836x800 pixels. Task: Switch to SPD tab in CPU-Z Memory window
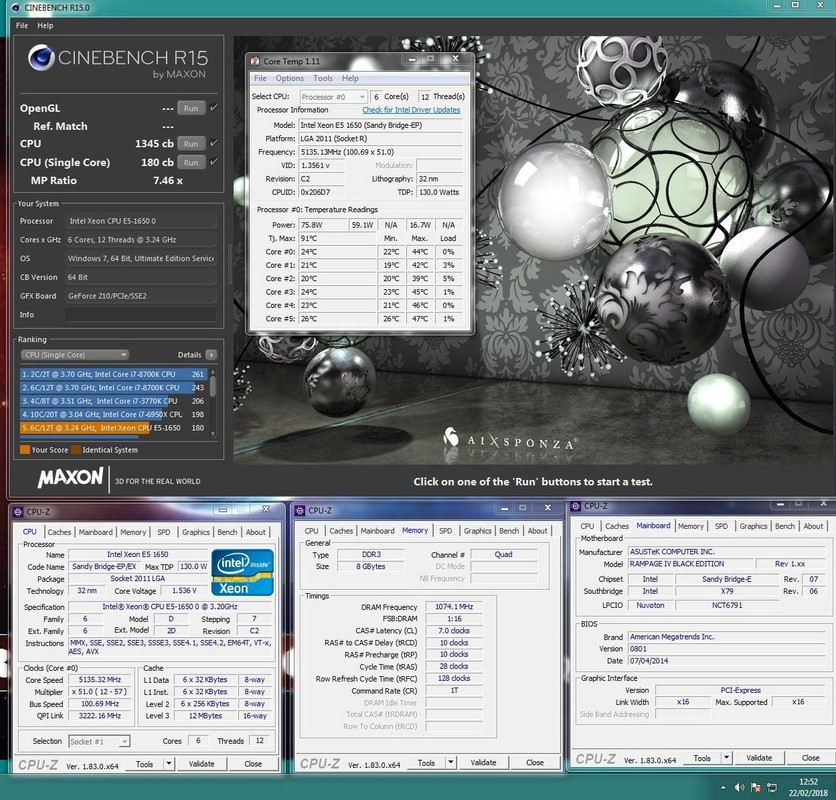coord(445,531)
